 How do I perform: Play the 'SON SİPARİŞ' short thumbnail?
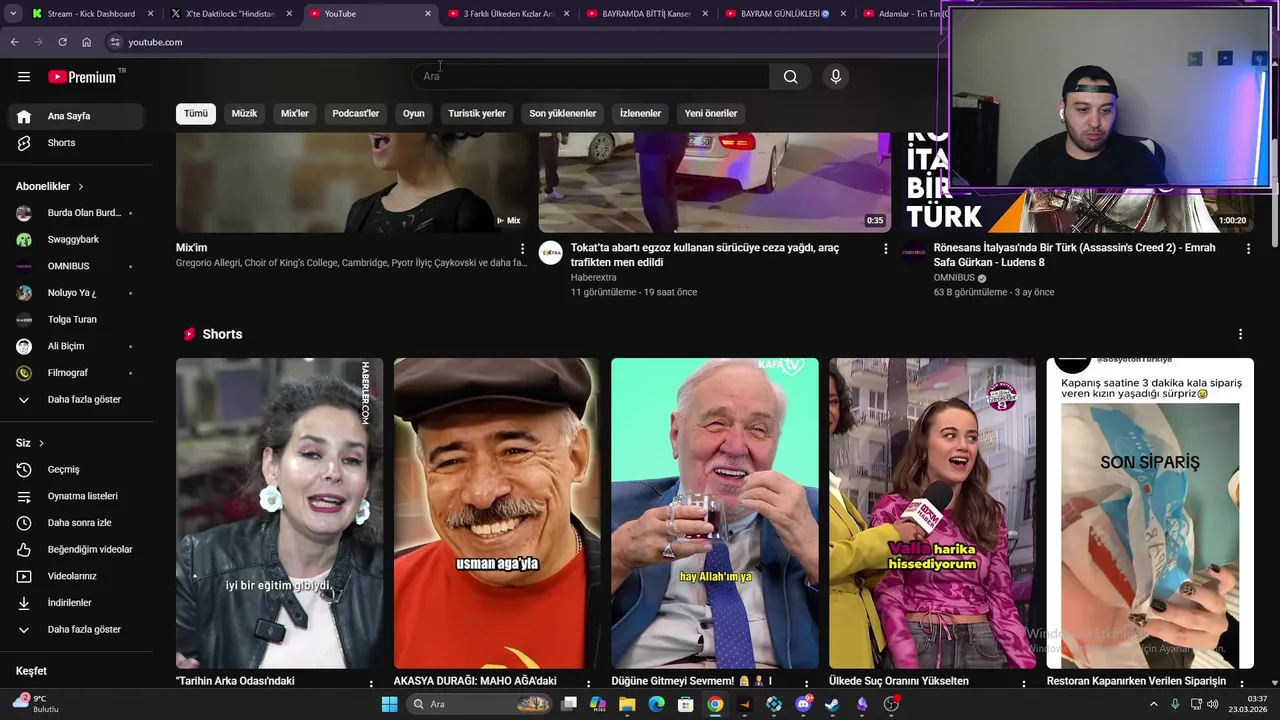(1150, 513)
